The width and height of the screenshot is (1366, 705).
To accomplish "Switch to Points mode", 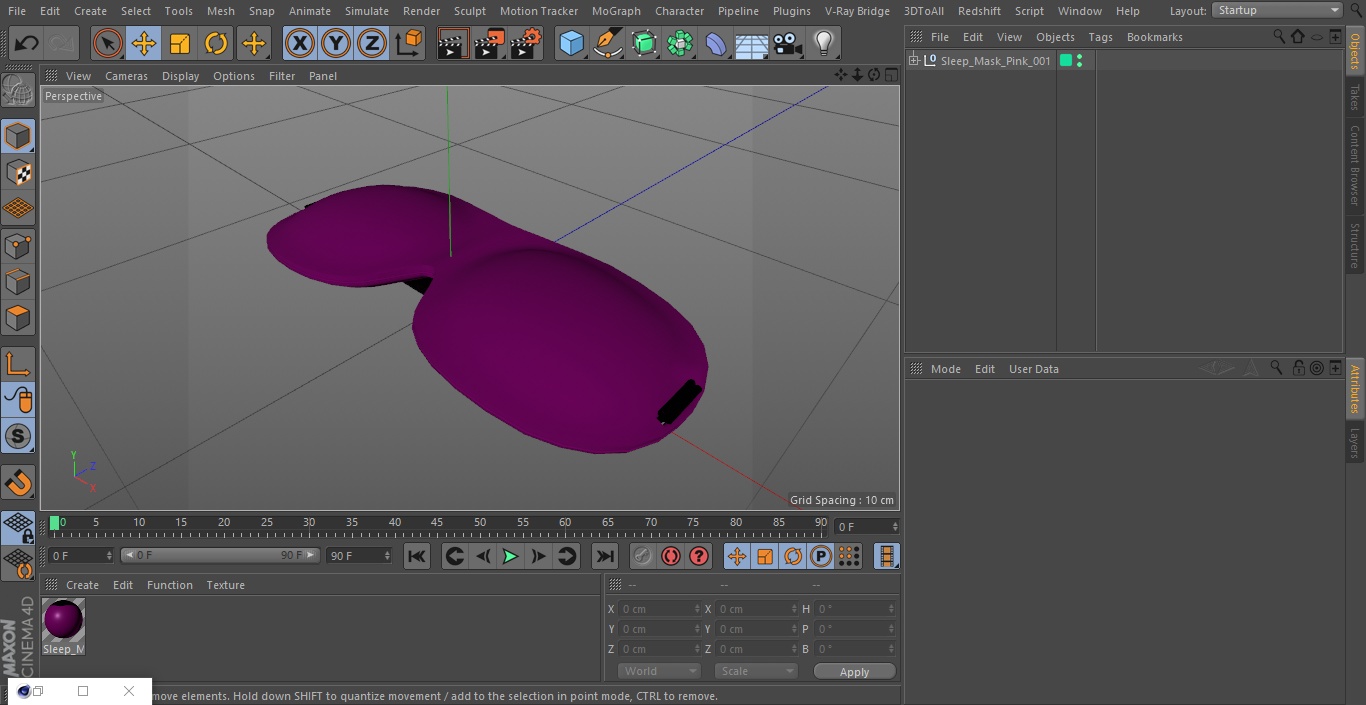I will click(x=18, y=245).
